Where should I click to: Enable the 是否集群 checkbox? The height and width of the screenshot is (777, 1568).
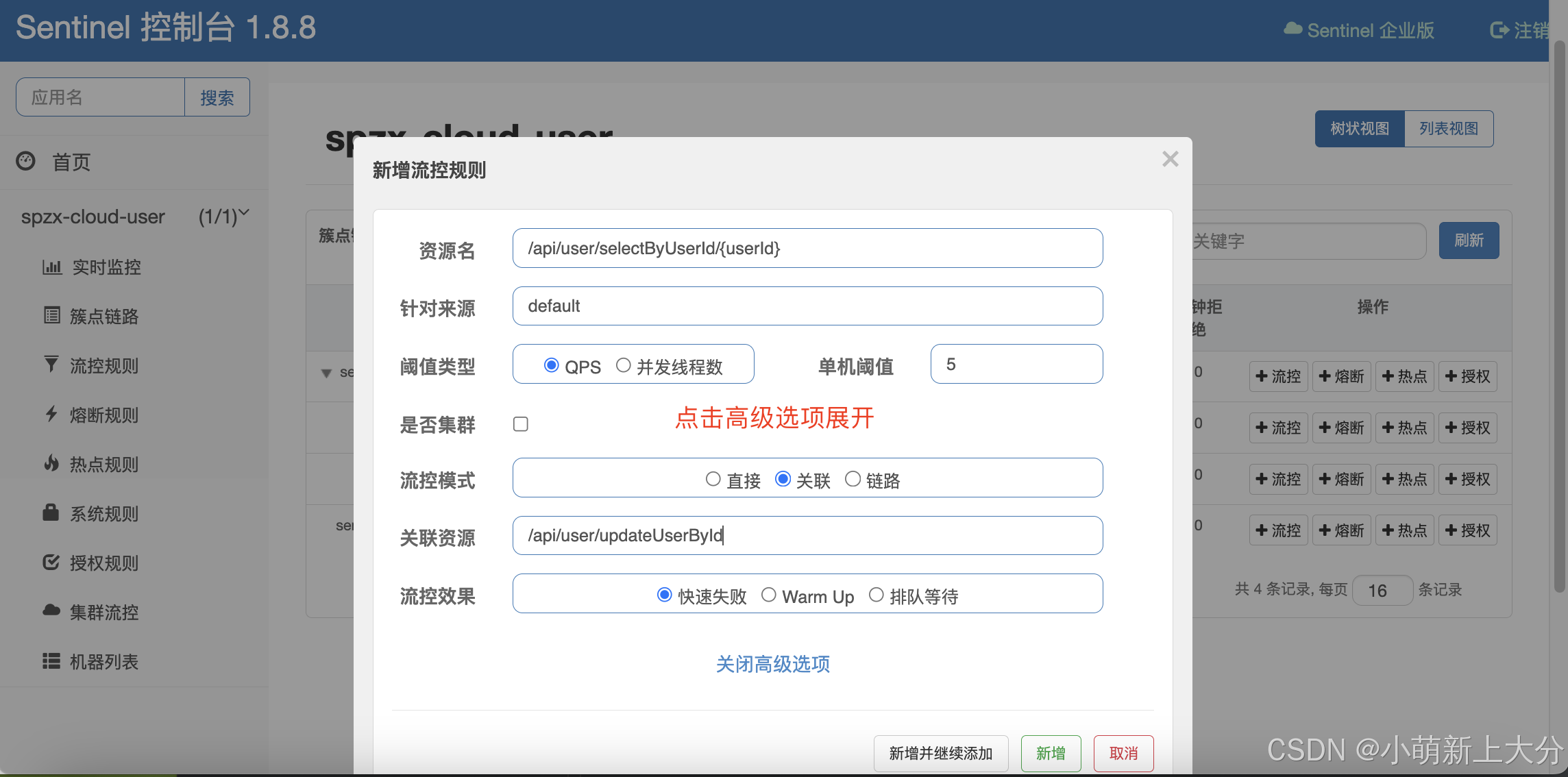pos(521,424)
